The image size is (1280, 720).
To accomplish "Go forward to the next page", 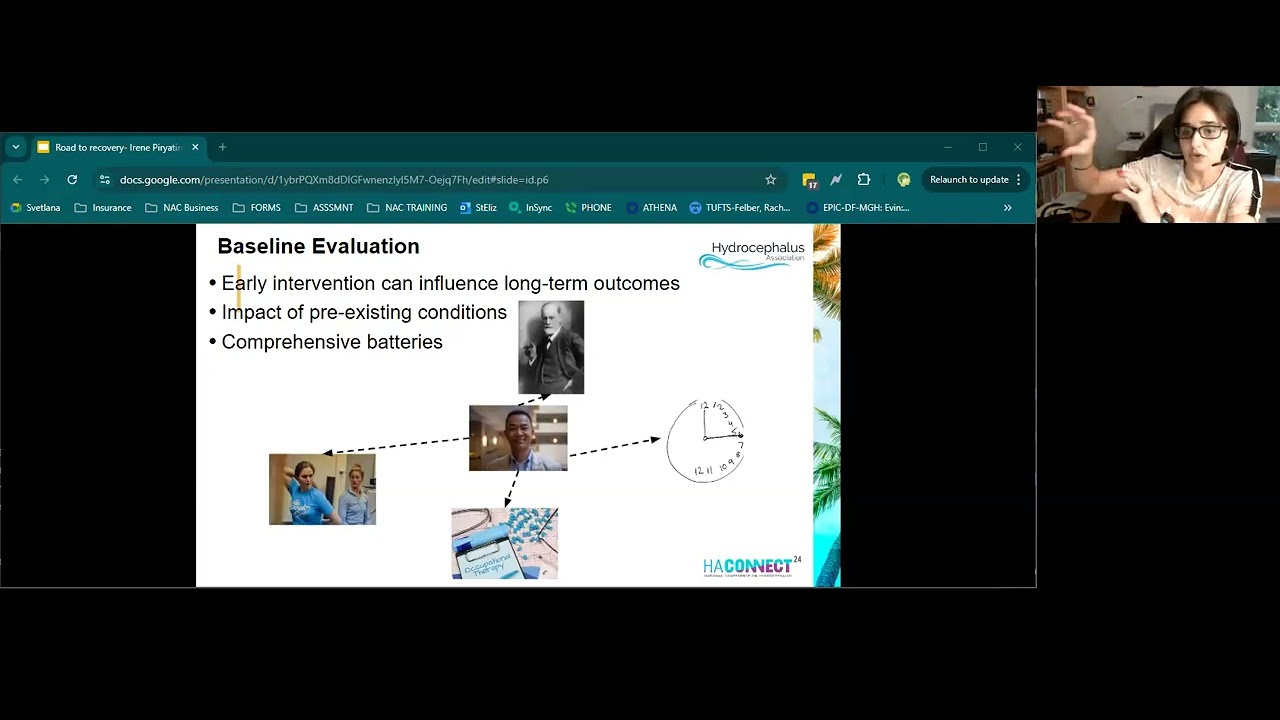I will click(x=44, y=180).
